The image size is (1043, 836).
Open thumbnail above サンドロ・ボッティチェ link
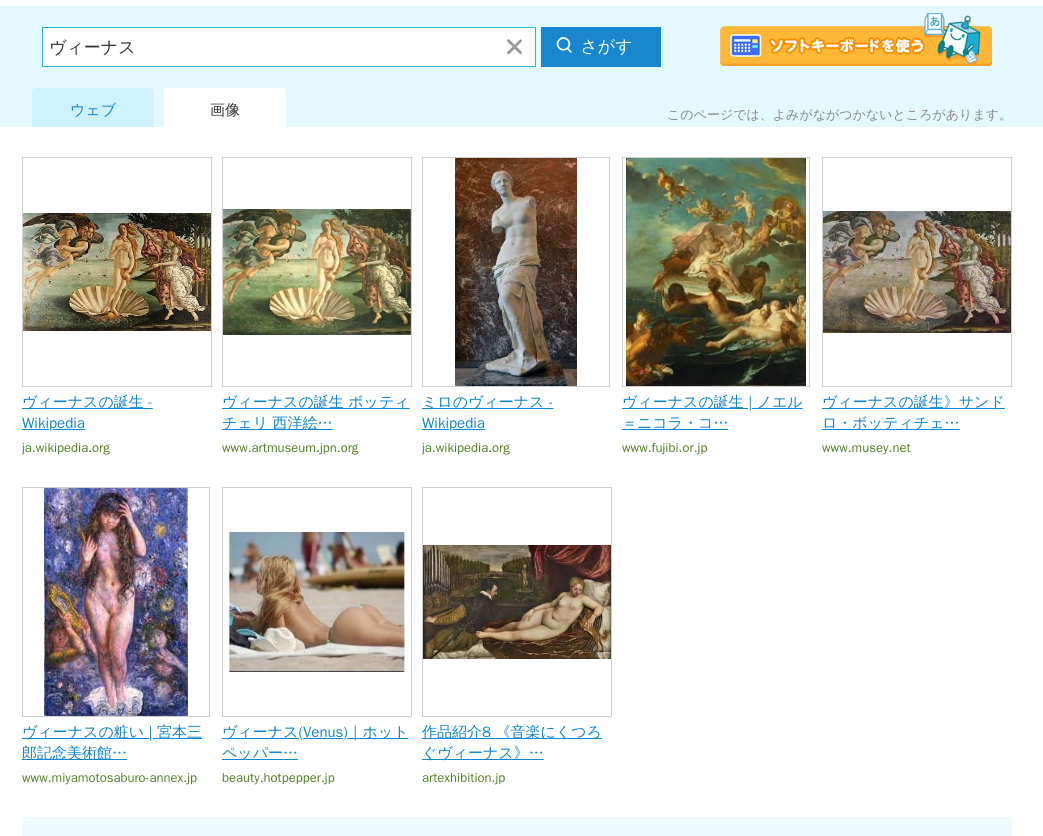[917, 271]
